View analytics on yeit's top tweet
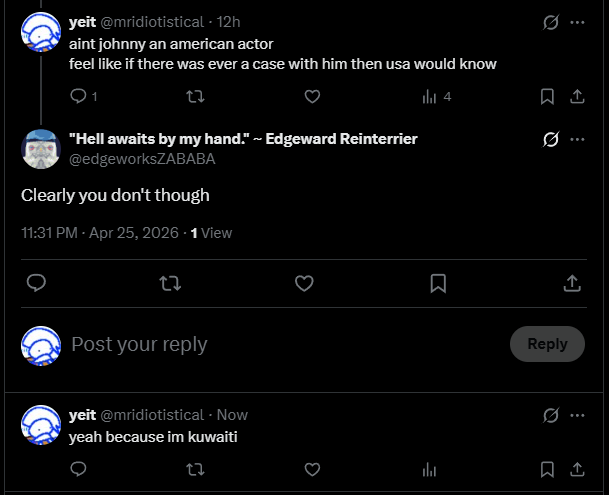609x495 pixels. [x=430, y=97]
